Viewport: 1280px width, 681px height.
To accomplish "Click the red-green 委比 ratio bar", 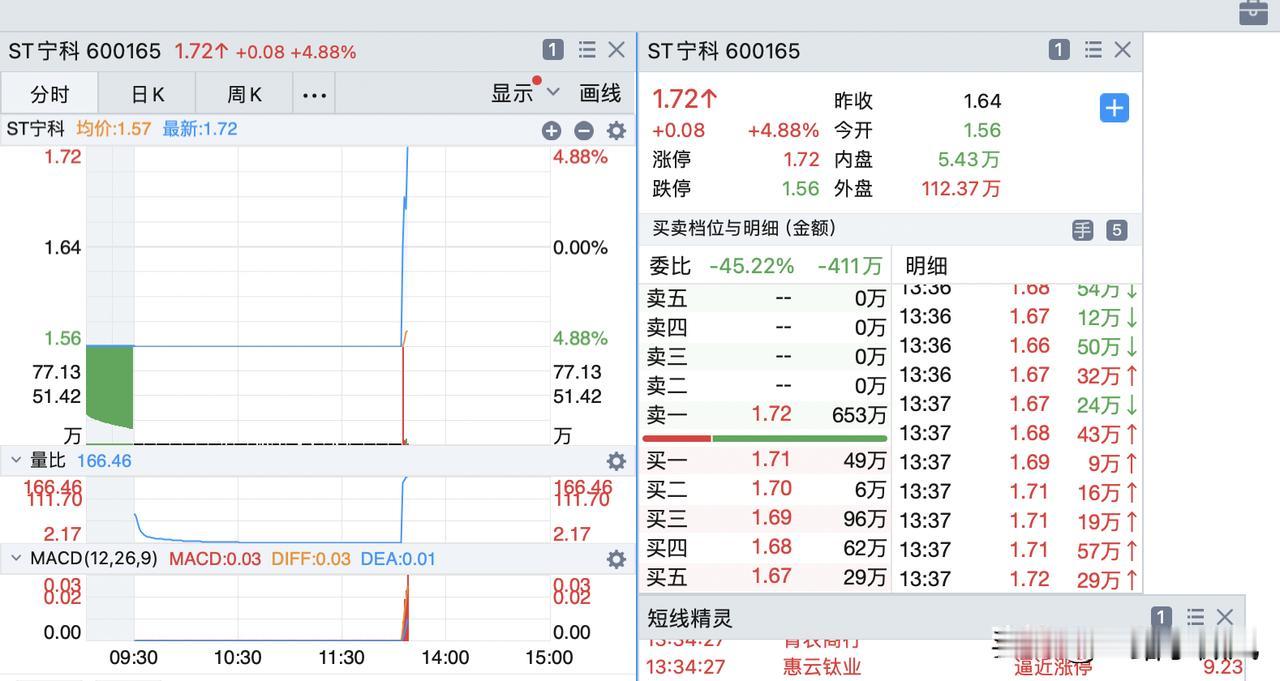I will point(765,438).
